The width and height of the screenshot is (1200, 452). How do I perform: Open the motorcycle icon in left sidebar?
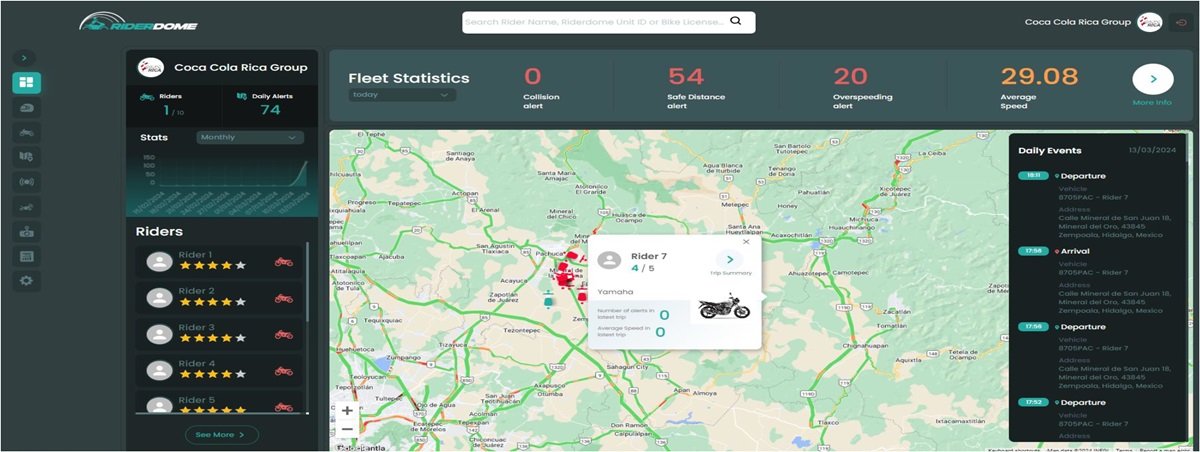[x=26, y=132]
